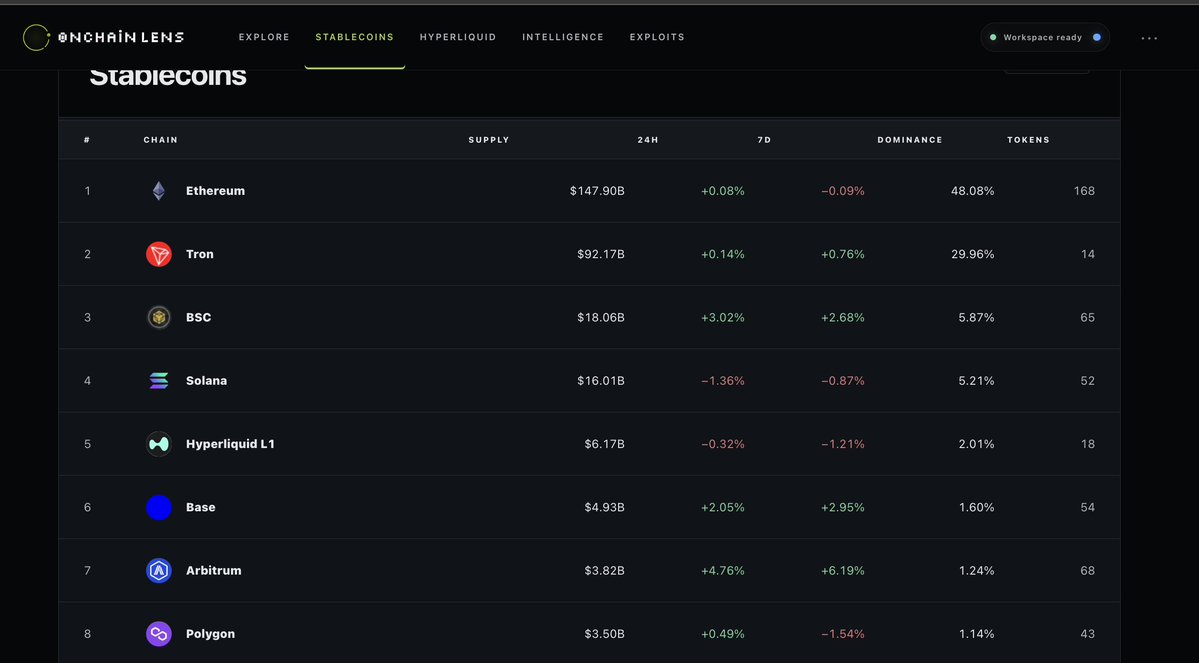Click rank number 5 in table
Viewport: 1199px width, 663px height.
tap(87, 444)
